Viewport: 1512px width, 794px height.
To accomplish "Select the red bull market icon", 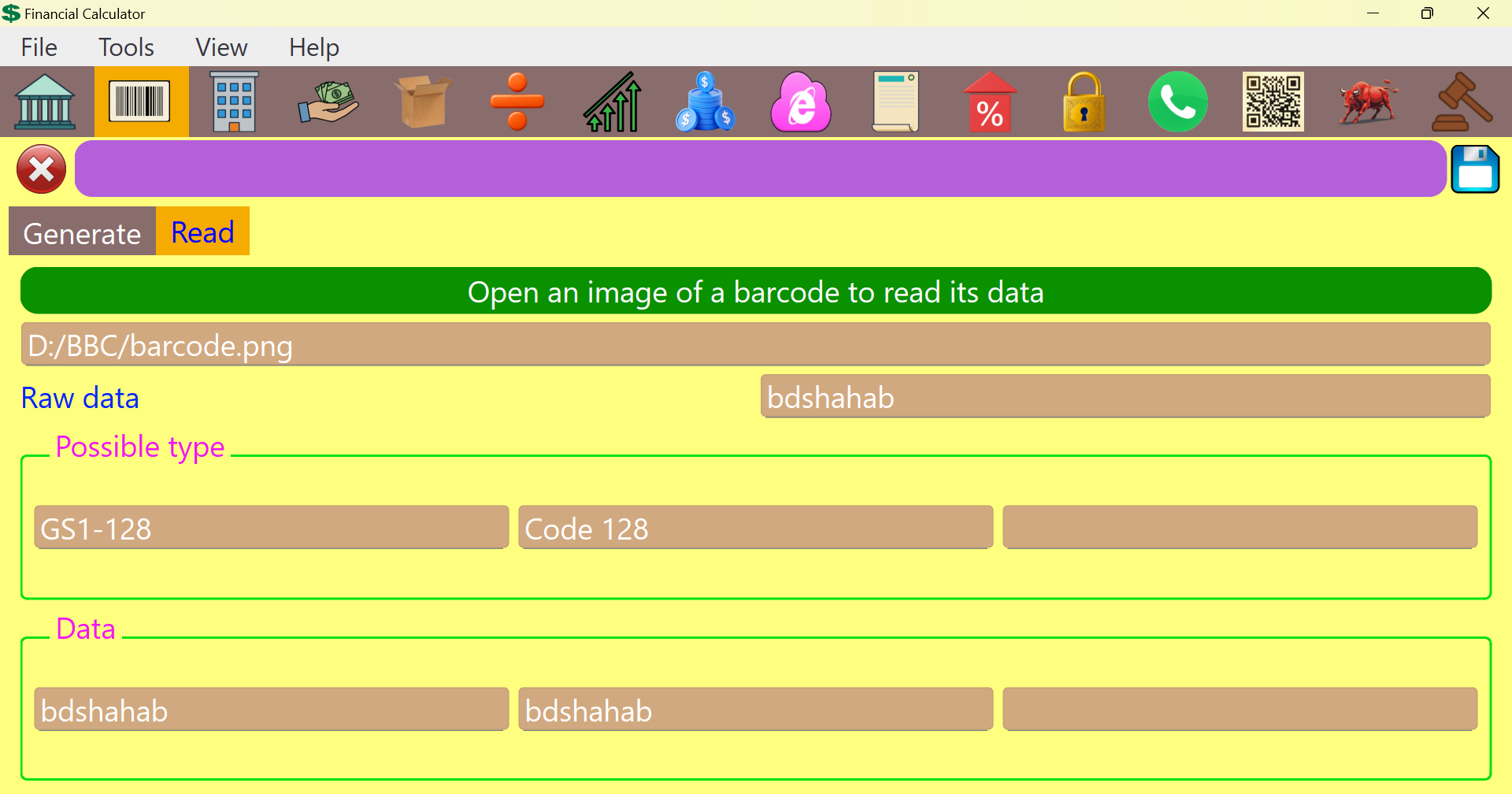I will (1368, 102).
